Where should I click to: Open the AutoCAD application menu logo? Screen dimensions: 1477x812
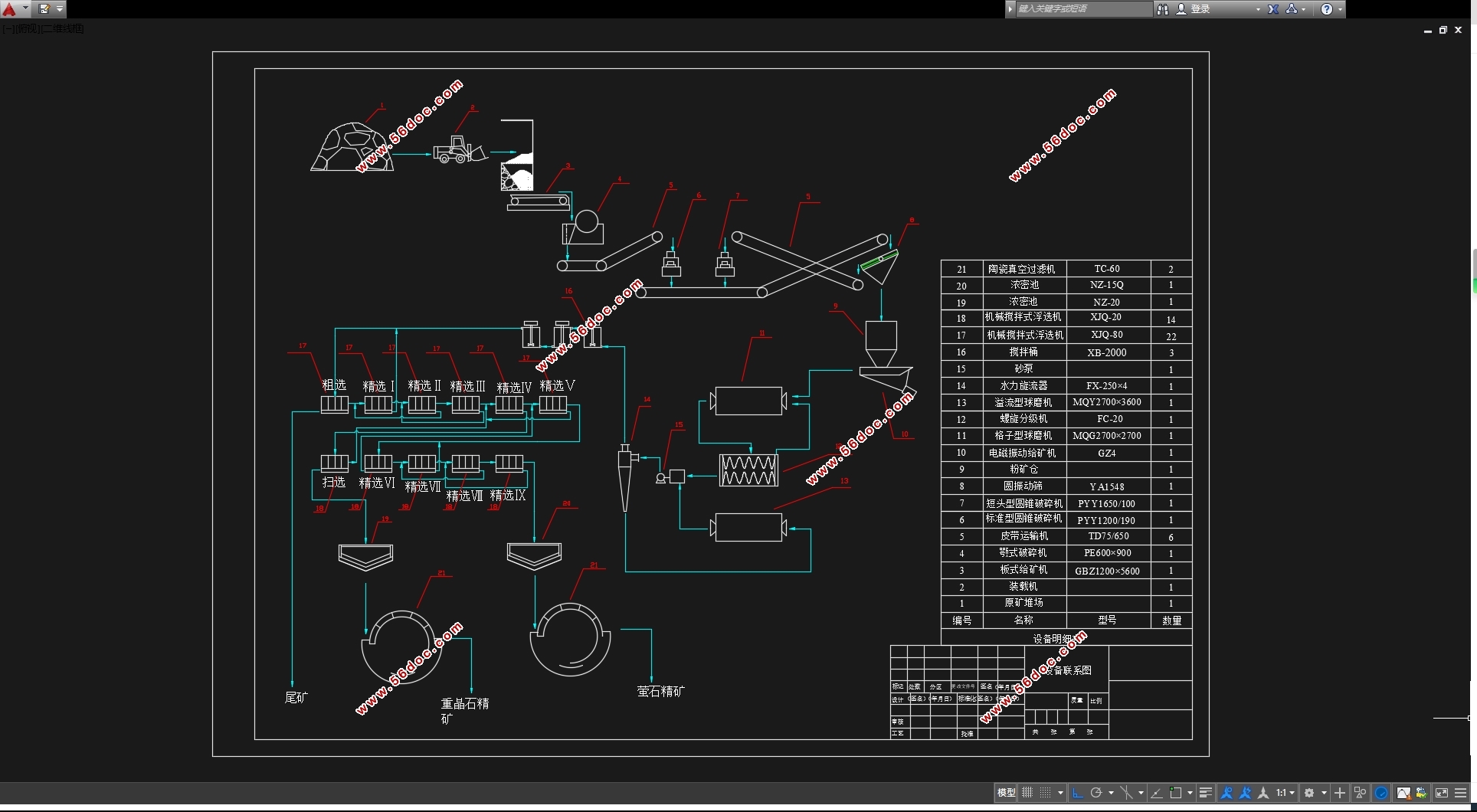tap(9, 9)
